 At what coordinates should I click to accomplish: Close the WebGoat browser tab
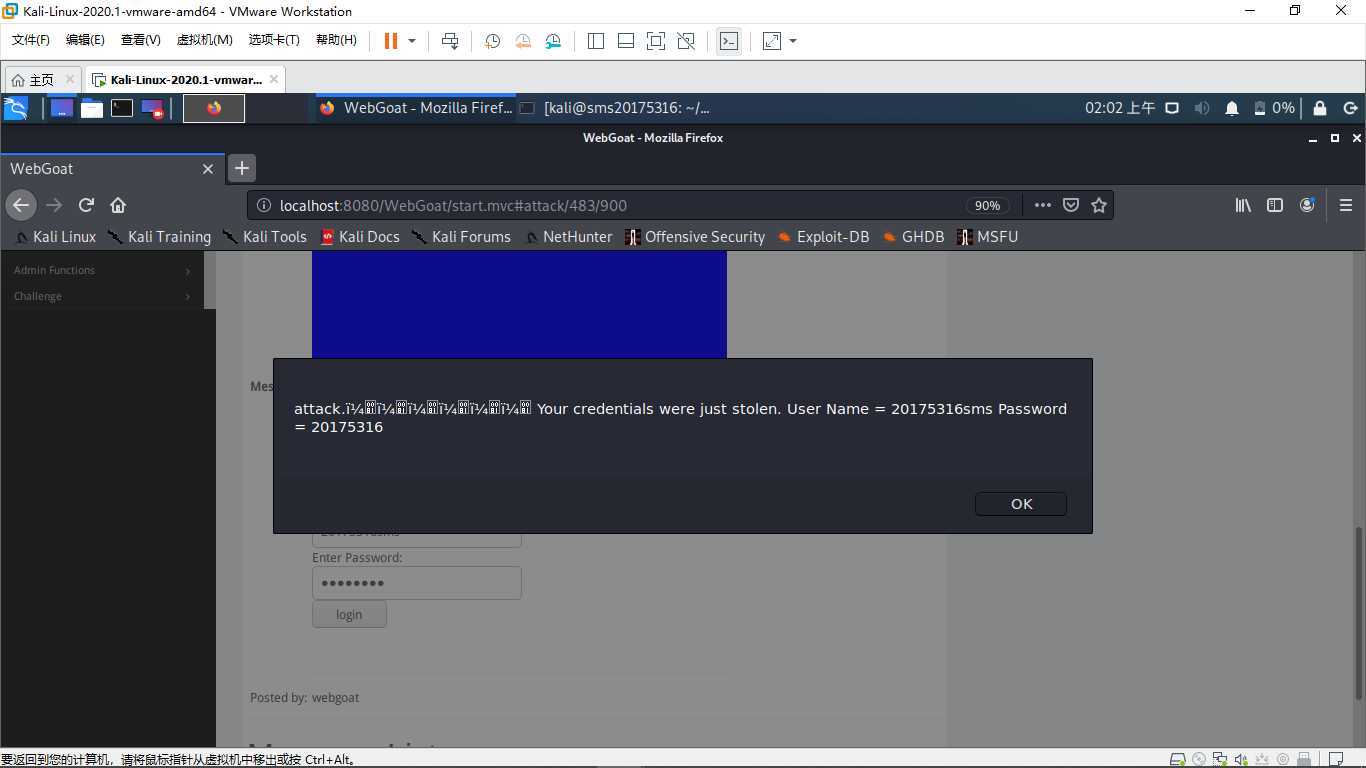point(208,169)
